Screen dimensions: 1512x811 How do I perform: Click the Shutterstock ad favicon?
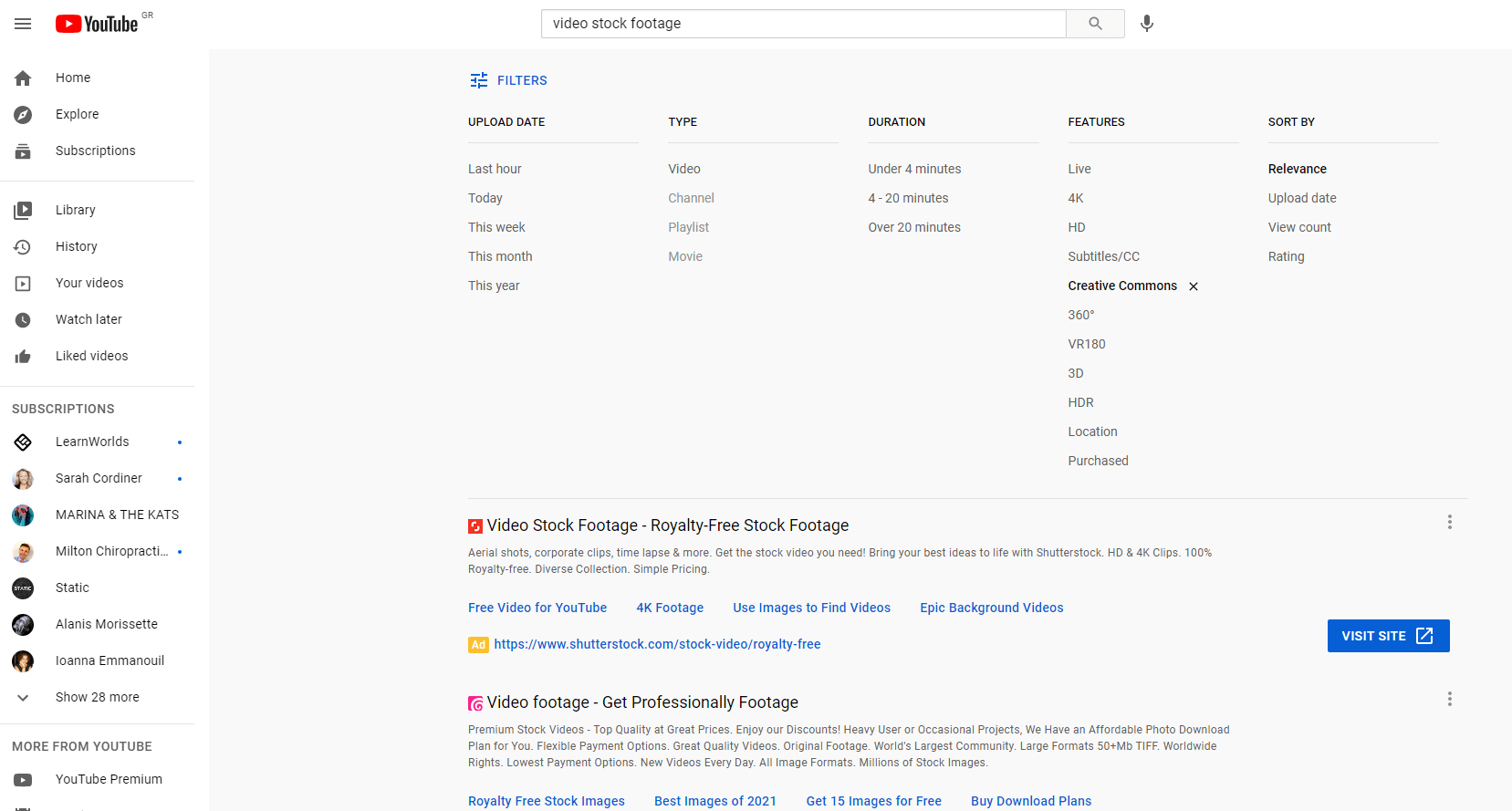pos(475,526)
